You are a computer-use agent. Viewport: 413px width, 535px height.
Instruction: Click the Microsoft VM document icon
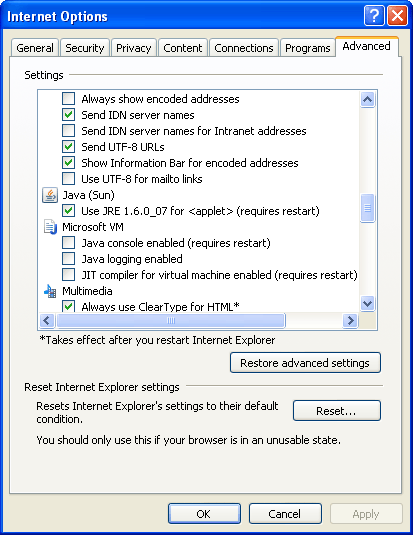(x=50, y=227)
